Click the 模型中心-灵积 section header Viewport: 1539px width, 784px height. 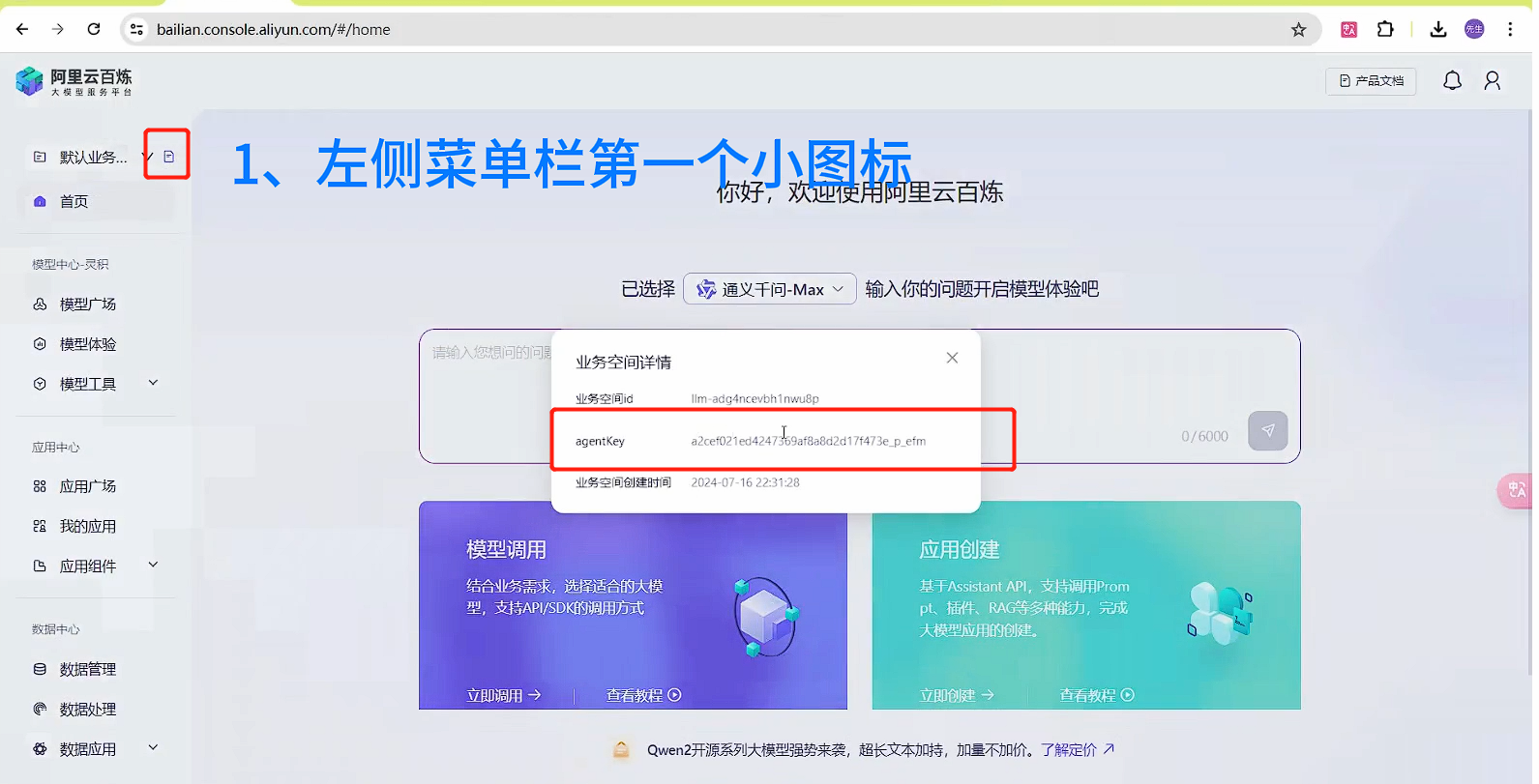tap(70, 264)
